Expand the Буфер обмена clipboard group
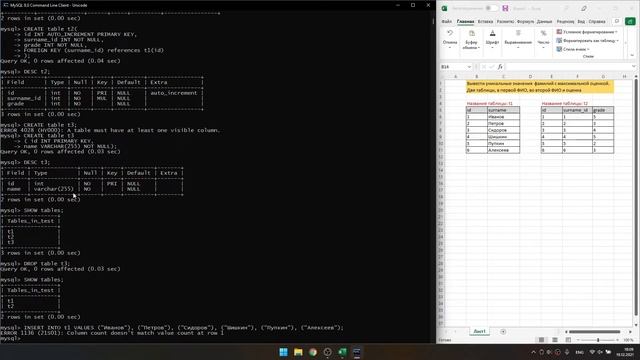 pyautogui.click(x=471, y=40)
